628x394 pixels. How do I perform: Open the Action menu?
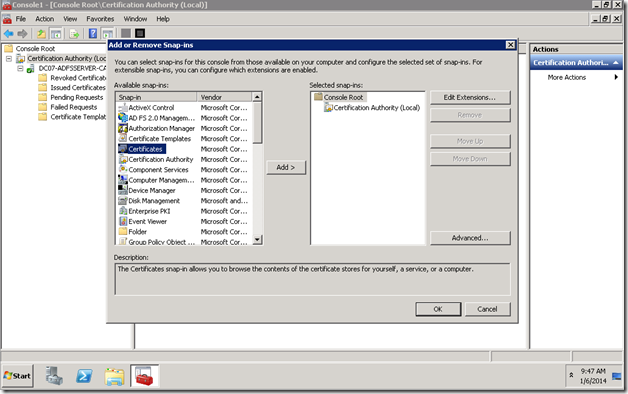click(44, 19)
